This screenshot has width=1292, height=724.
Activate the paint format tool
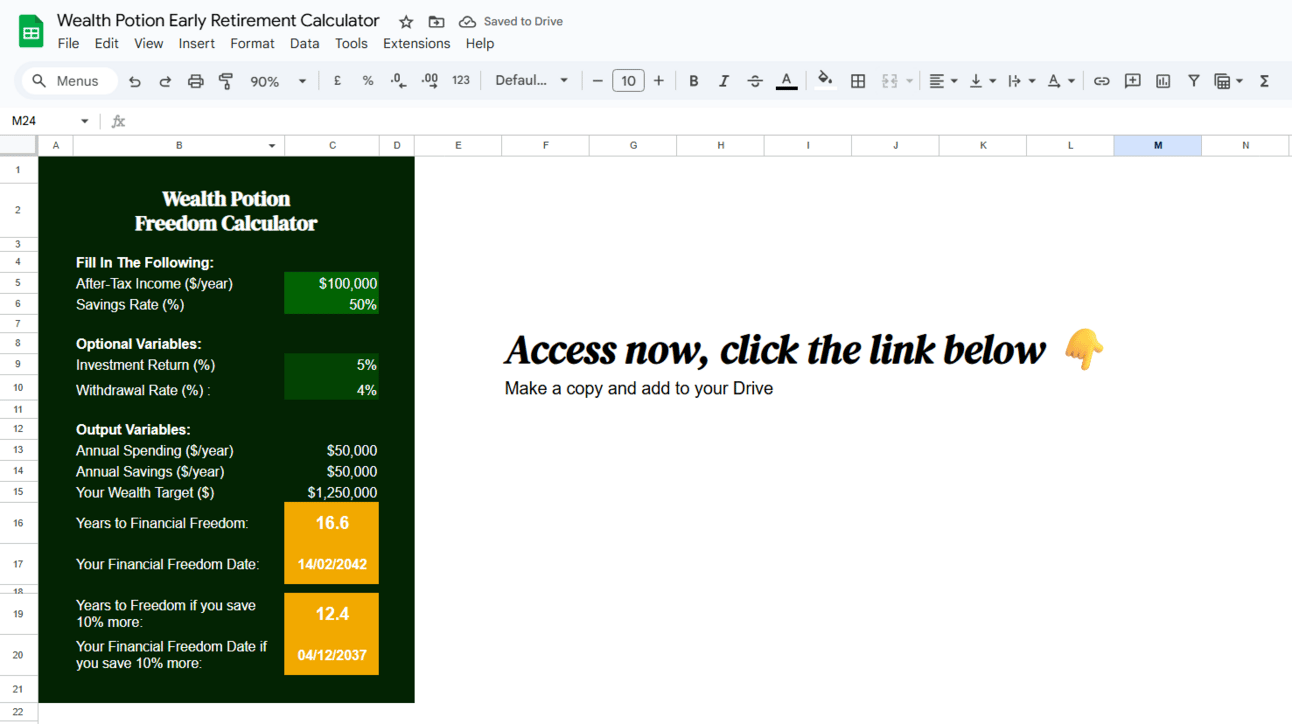coord(226,81)
